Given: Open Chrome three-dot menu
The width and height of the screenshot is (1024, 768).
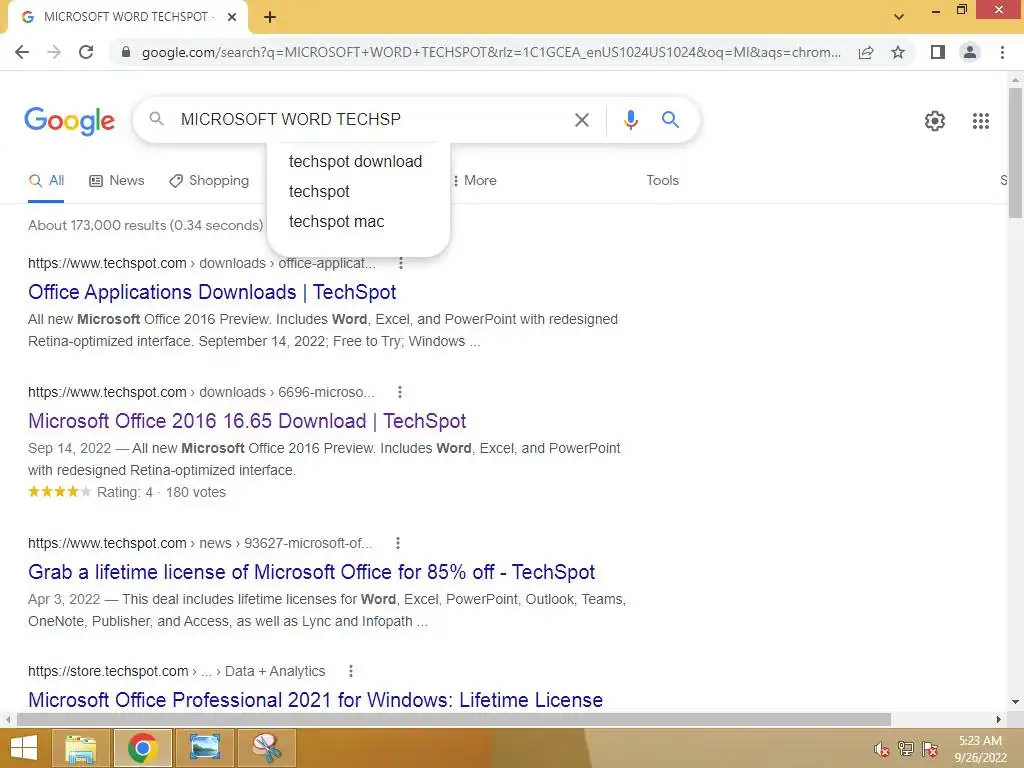Looking at the screenshot, I should [x=1002, y=52].
